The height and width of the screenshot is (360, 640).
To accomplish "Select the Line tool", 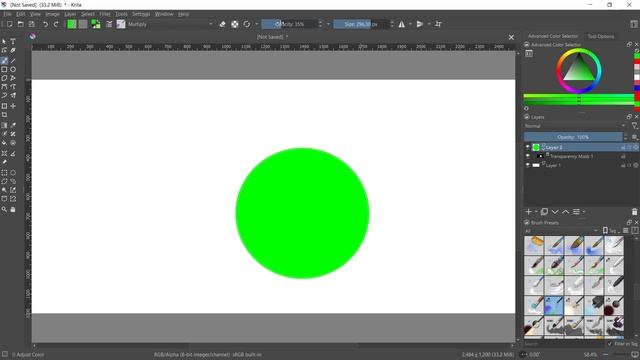I will pos(13,61).
